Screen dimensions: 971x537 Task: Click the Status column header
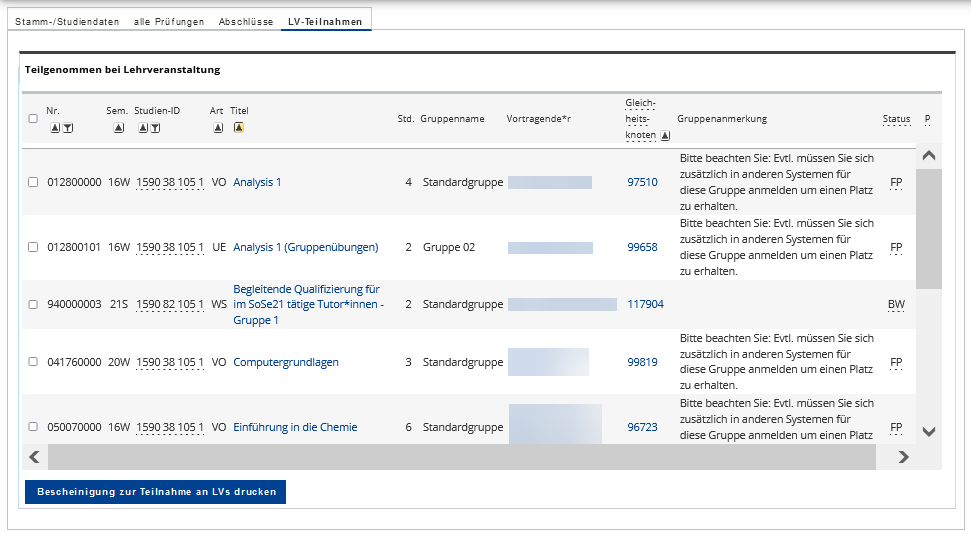click(896, 118)
